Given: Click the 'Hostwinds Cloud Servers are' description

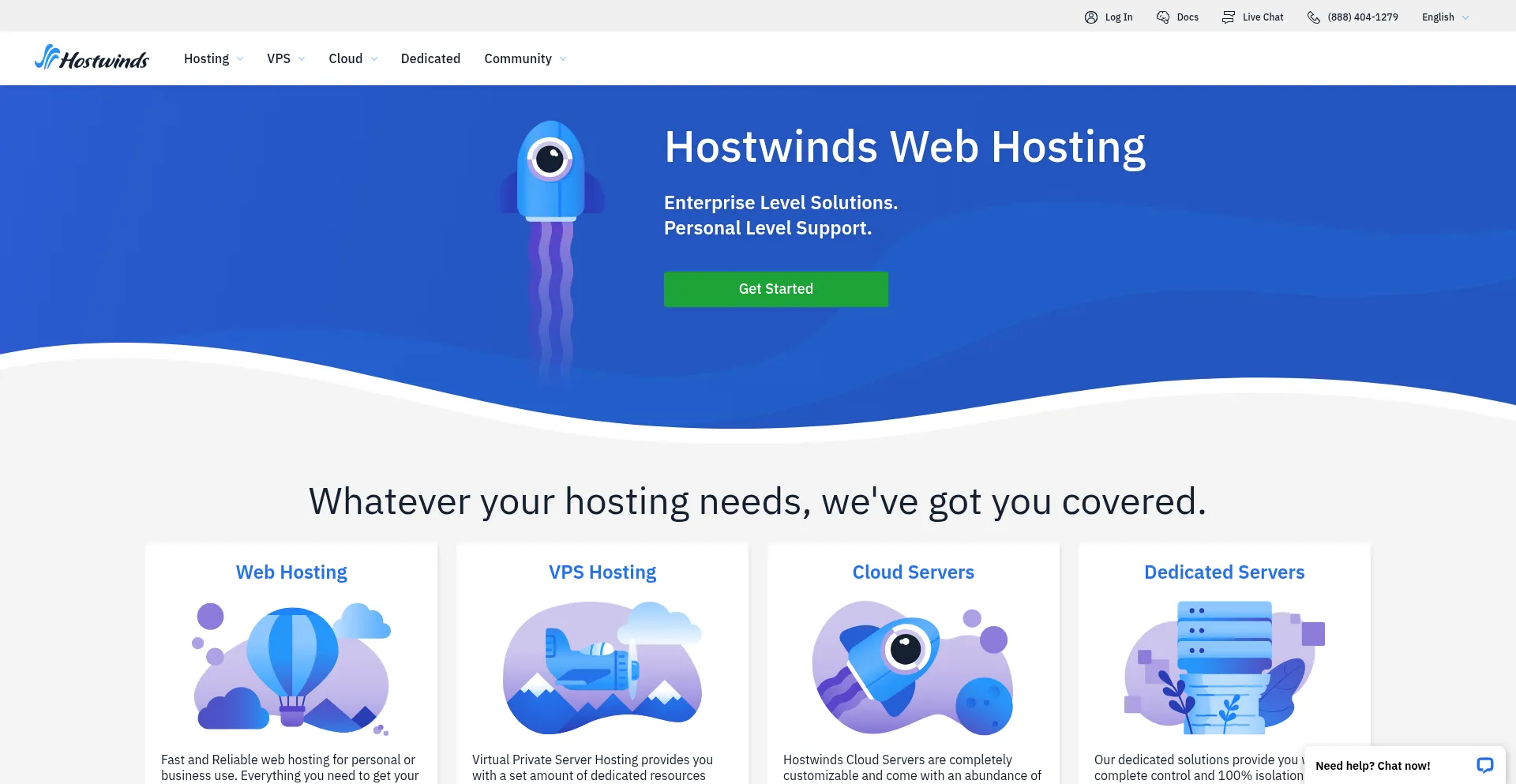Looking at the screenshot, I should [912, 767].
